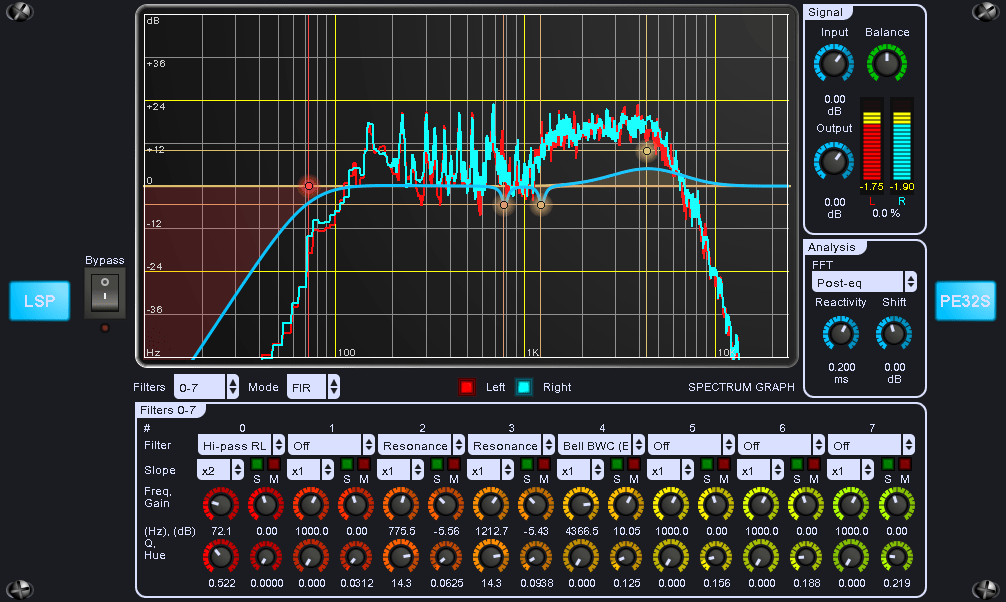
Task: Open the FFT dropdown showing Post-eq
Action: tap(858, 281)
